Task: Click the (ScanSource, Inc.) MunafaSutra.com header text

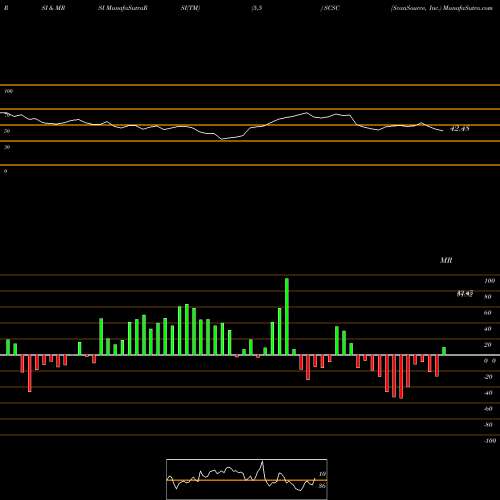Action: click(442, 8)
